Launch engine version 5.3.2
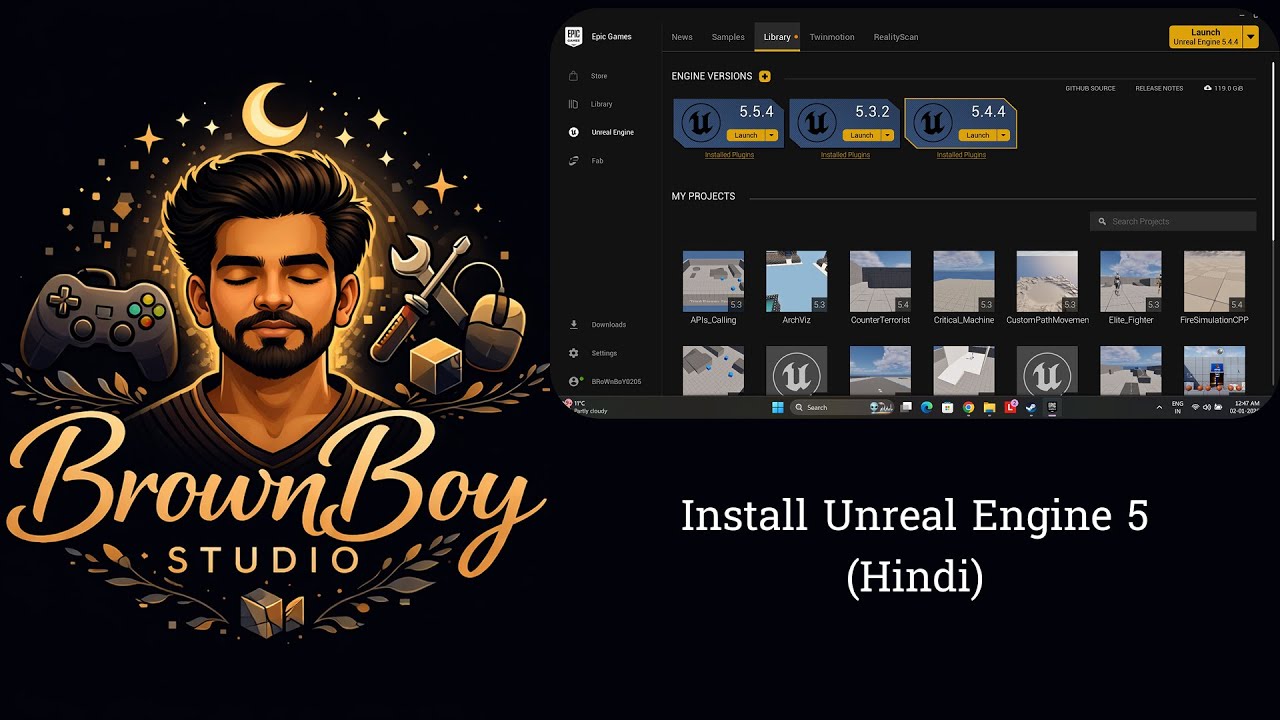Screen dimensions: 1280x720 (x=862, y=135)
